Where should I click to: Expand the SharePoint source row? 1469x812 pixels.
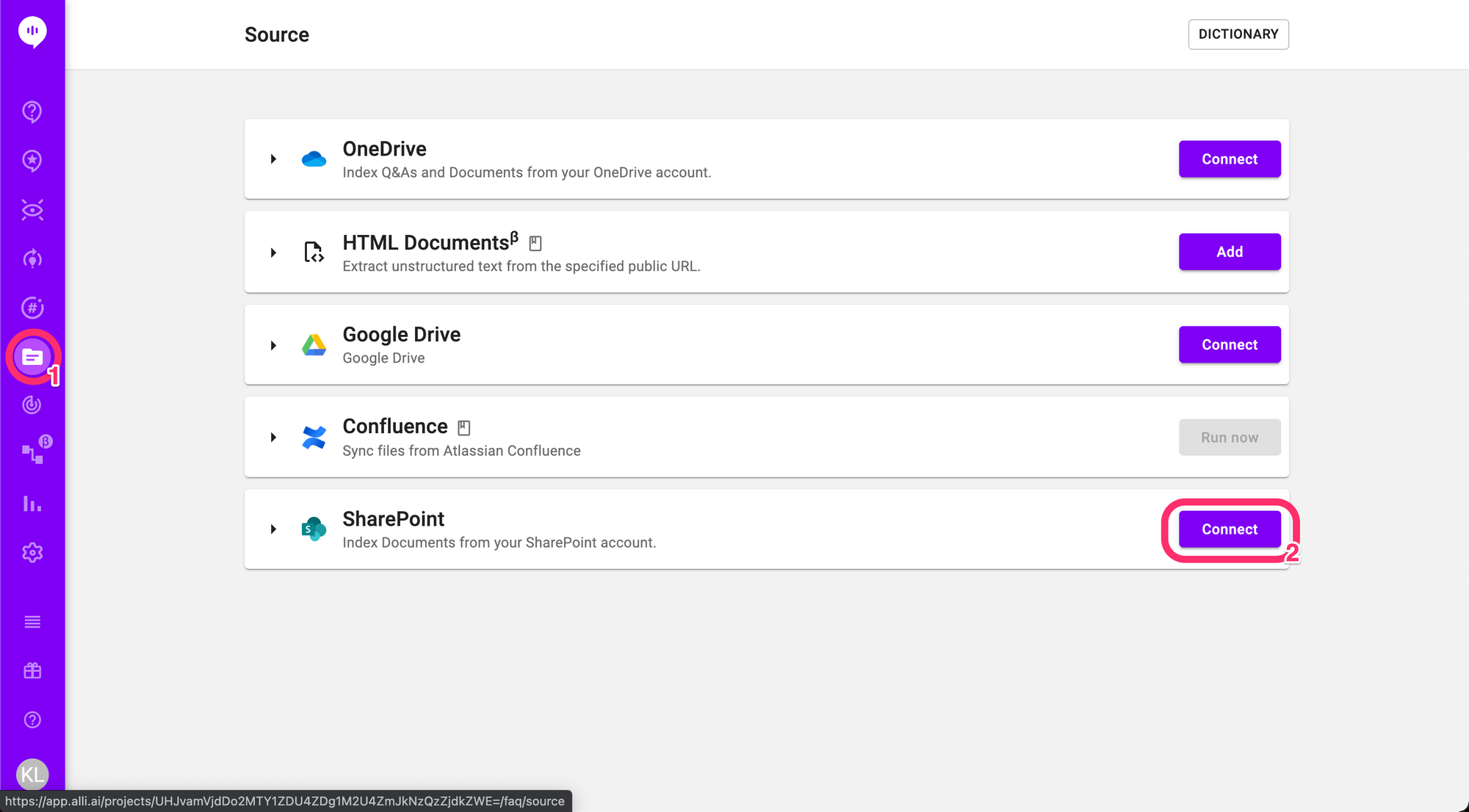273,529
